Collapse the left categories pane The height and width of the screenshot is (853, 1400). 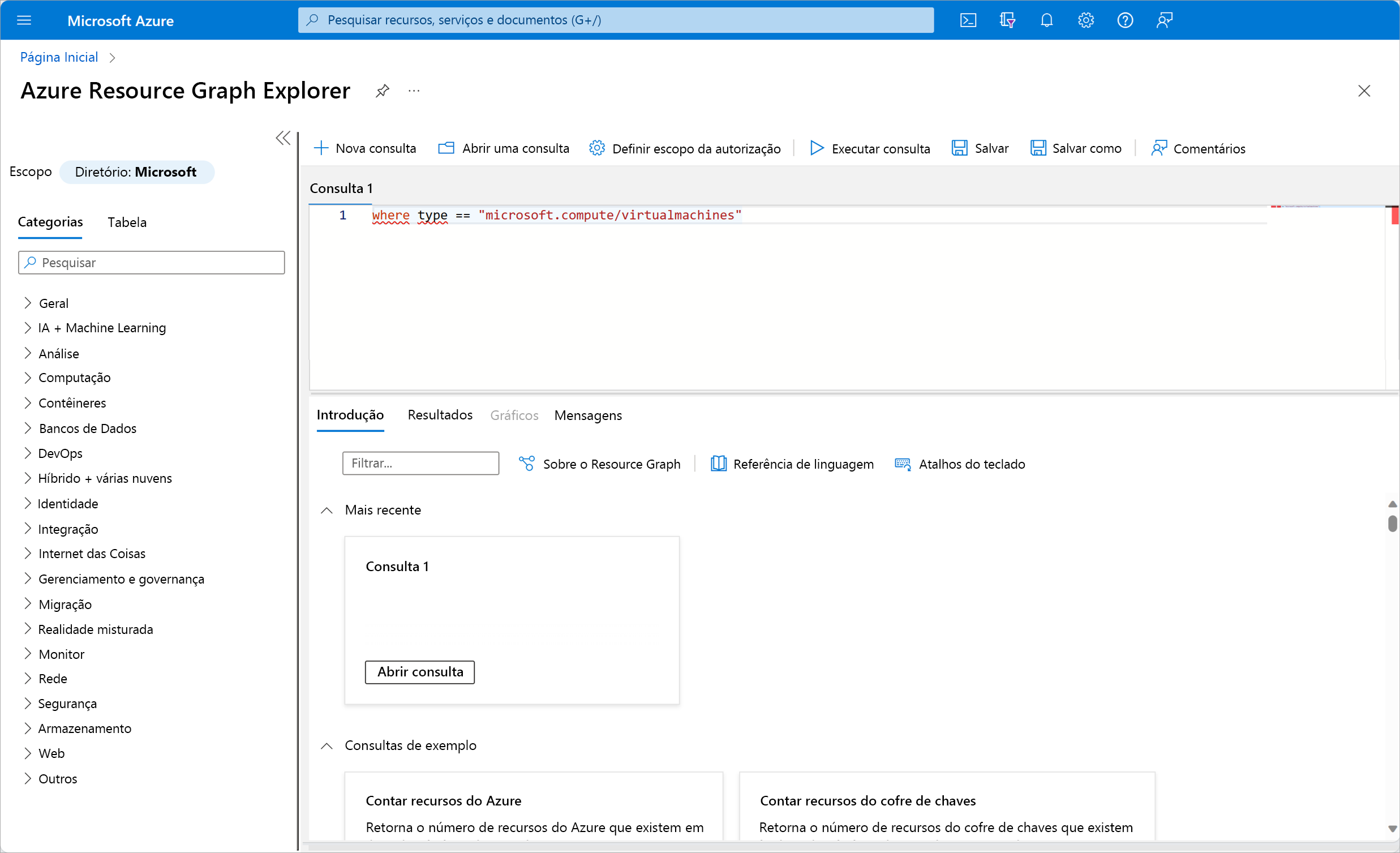click(283, 138)
